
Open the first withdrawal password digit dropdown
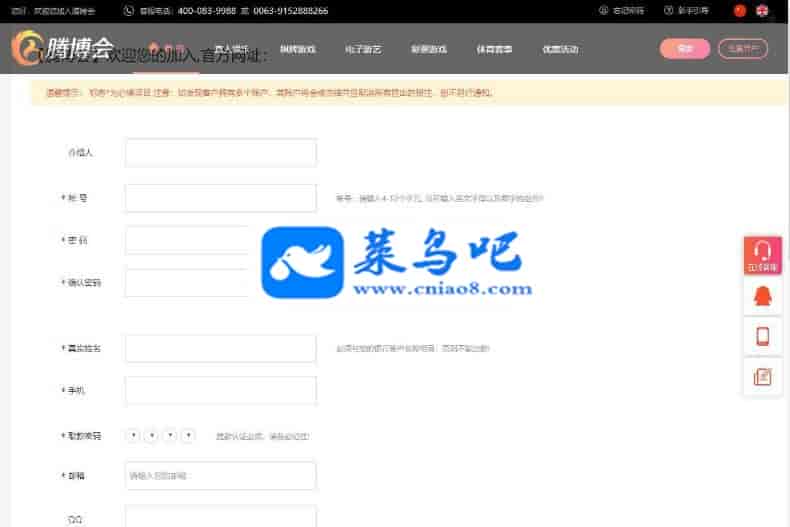[134, 435]
